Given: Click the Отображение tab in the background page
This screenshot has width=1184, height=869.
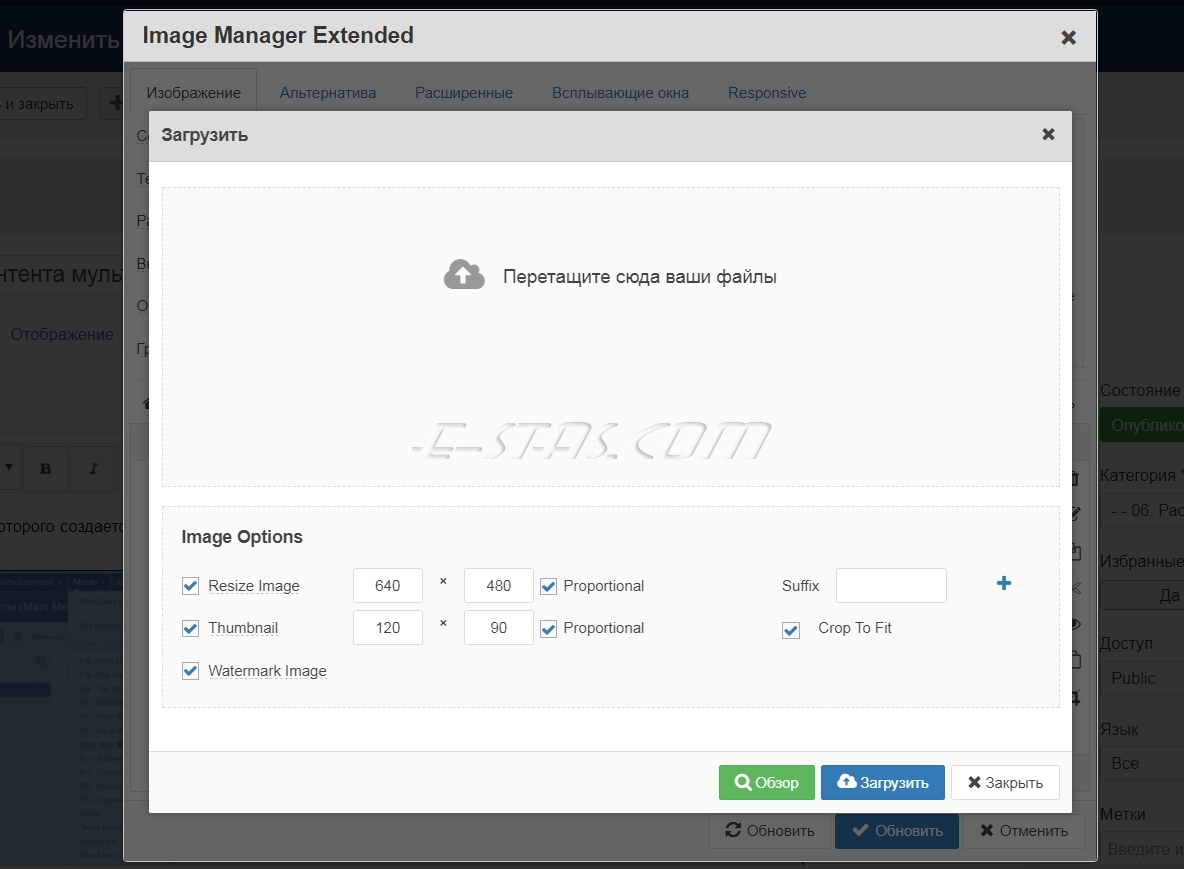Looking at the screenshot, I should (x=62, y=334).
